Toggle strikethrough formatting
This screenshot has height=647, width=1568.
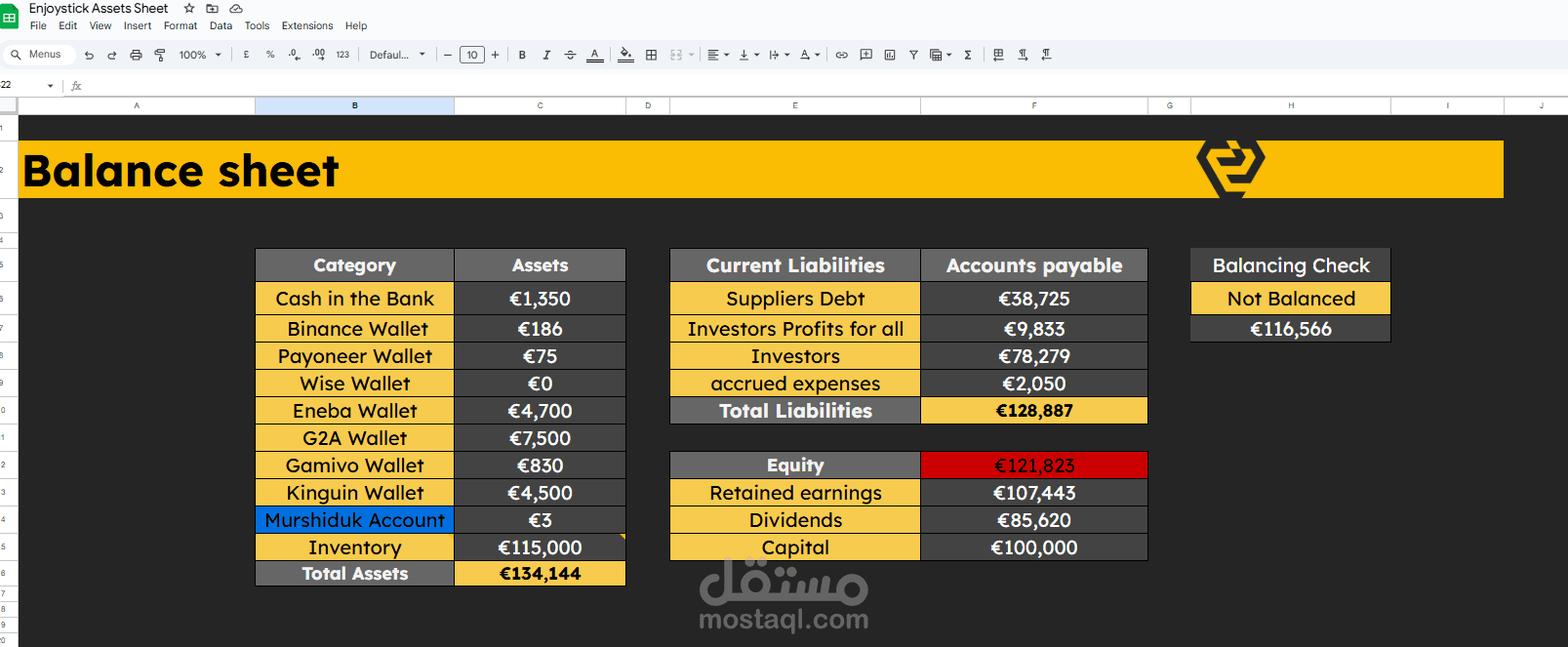(570, 55)
